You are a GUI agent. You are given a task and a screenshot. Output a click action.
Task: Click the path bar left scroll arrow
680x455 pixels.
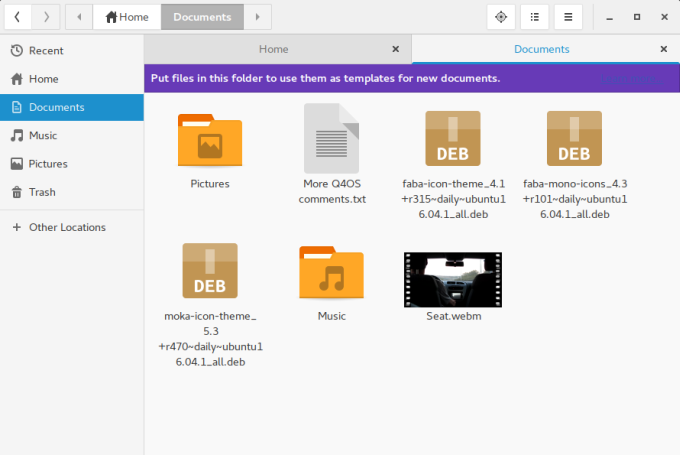click(79, 17)
